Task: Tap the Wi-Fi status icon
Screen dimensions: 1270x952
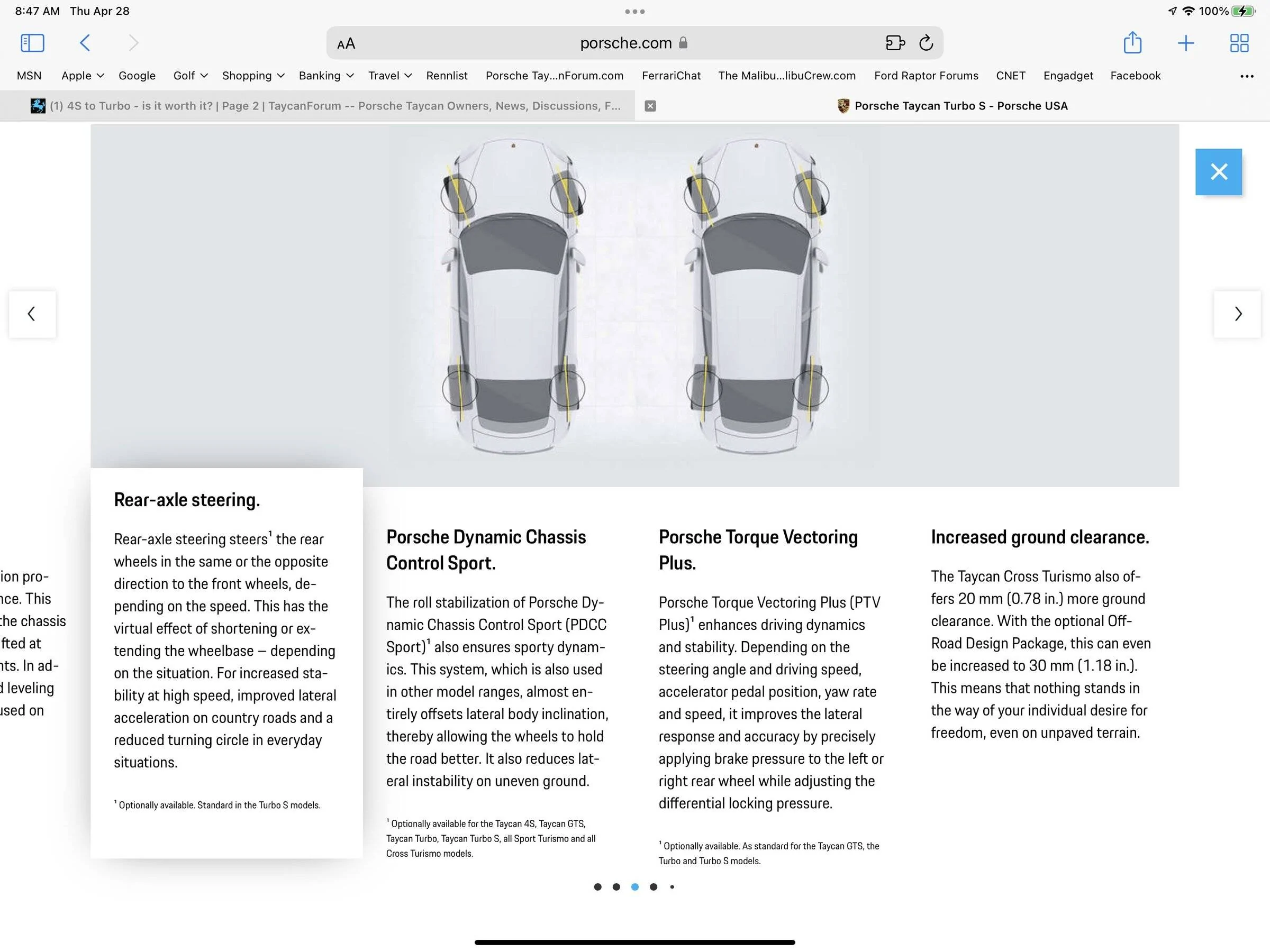Action: click(1189, 11)
